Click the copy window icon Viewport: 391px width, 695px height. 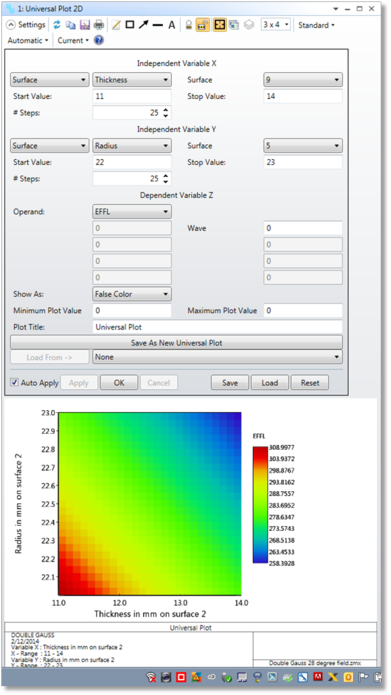pyautogui.click(x=70, y=25)
